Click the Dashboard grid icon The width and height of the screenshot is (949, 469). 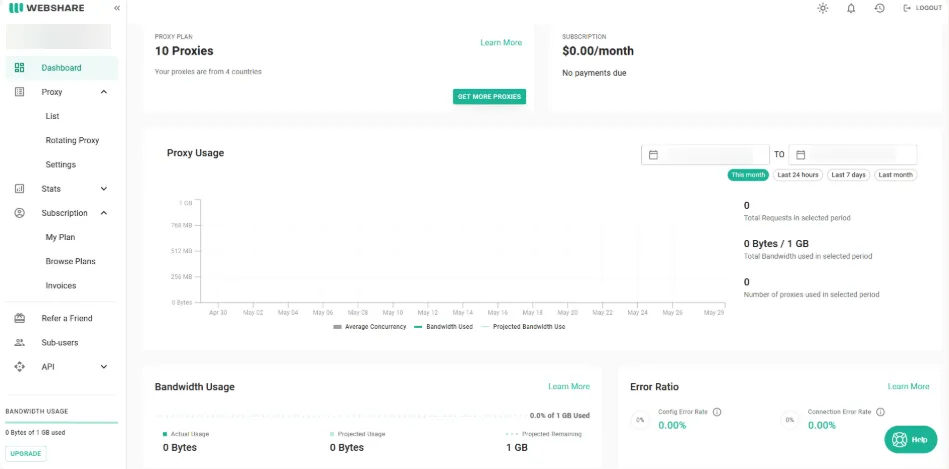pos(19,68)
